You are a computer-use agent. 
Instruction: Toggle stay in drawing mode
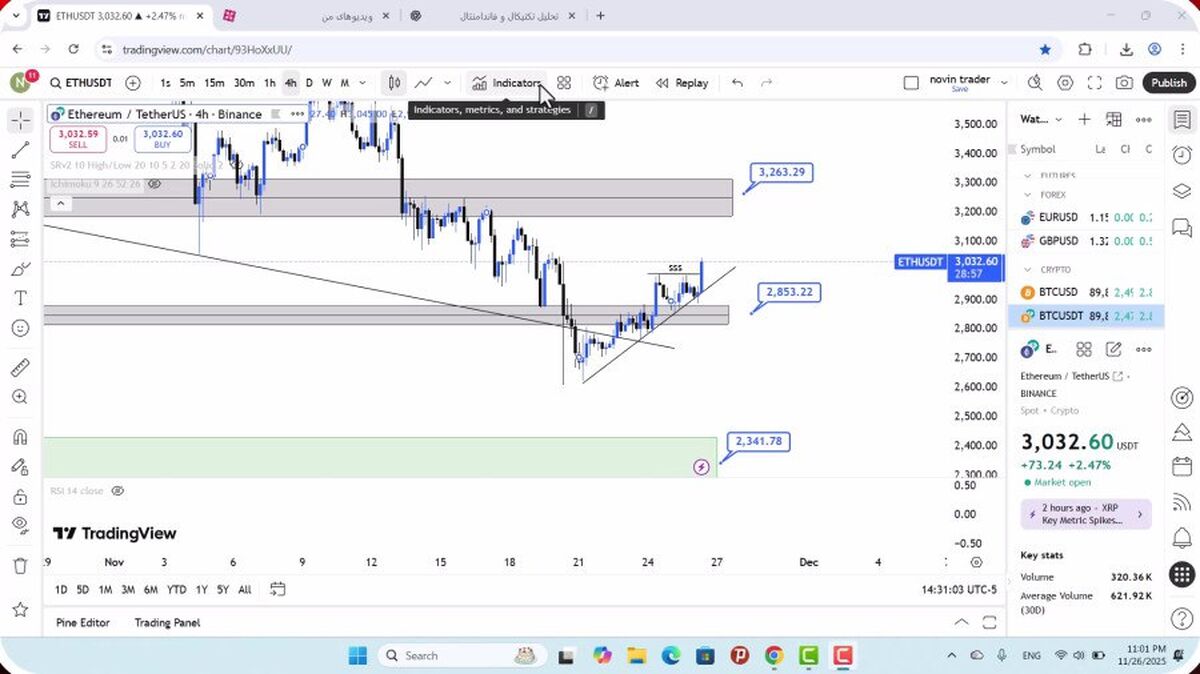coord(20,466)
